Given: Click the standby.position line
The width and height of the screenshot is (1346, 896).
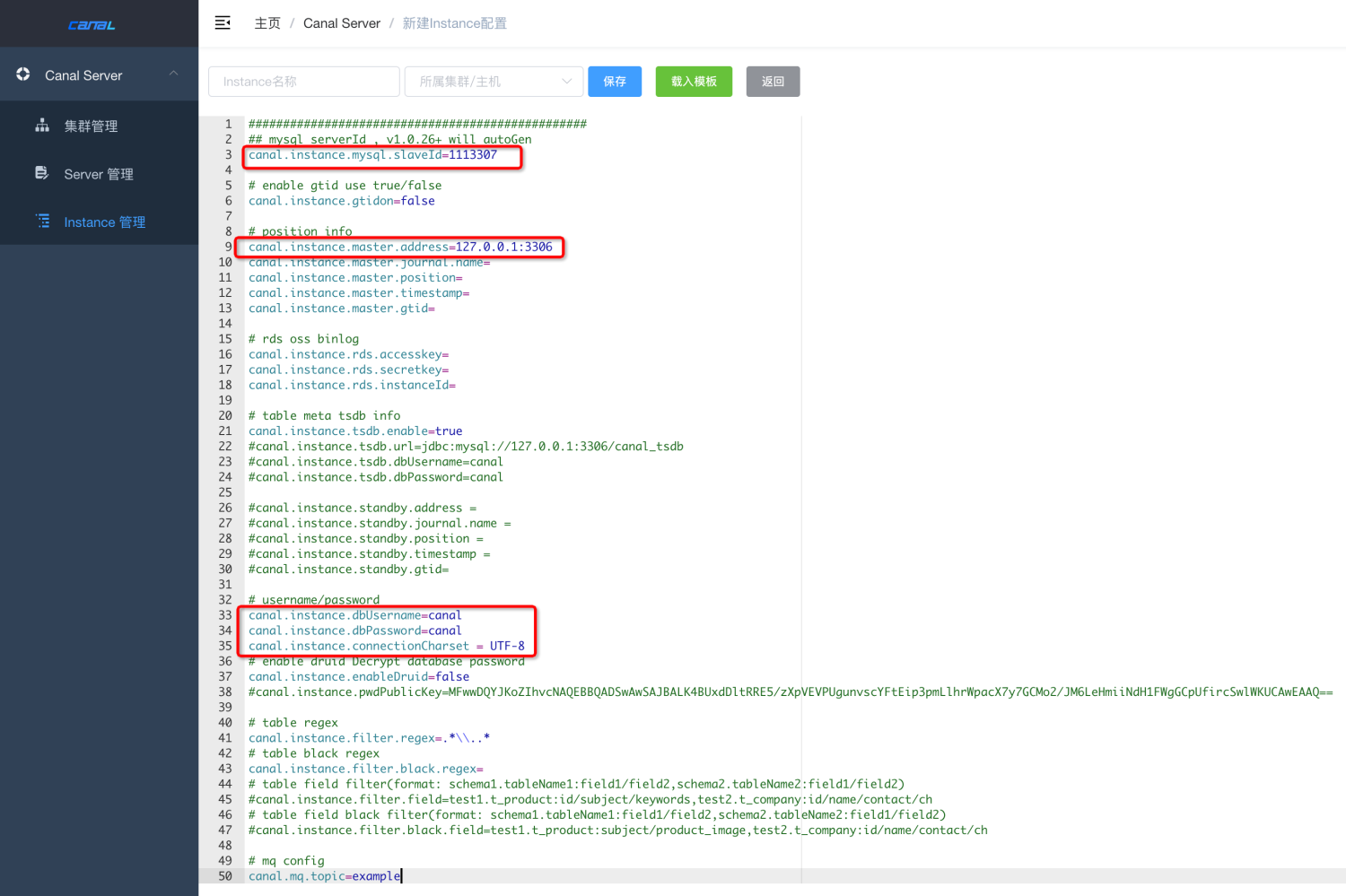Looking at the screenshot, I should [366, 538].
